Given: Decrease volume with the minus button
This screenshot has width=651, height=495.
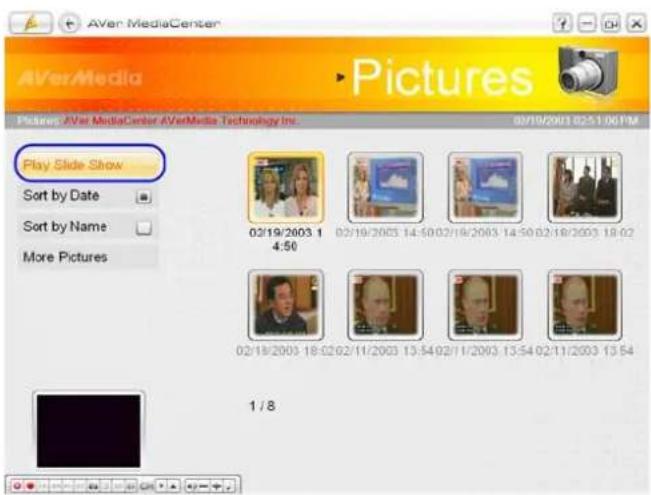Looking at the screenshot, I should tap(203, 486).
